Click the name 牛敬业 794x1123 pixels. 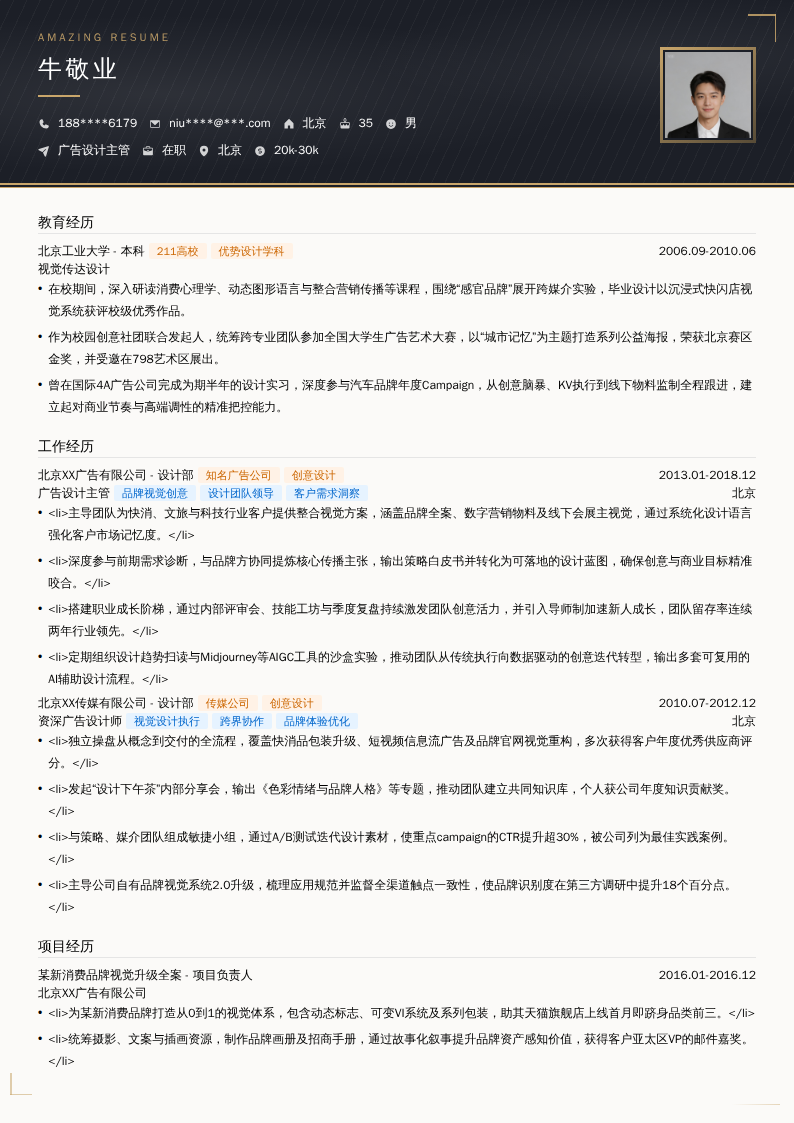coord(77,69)
